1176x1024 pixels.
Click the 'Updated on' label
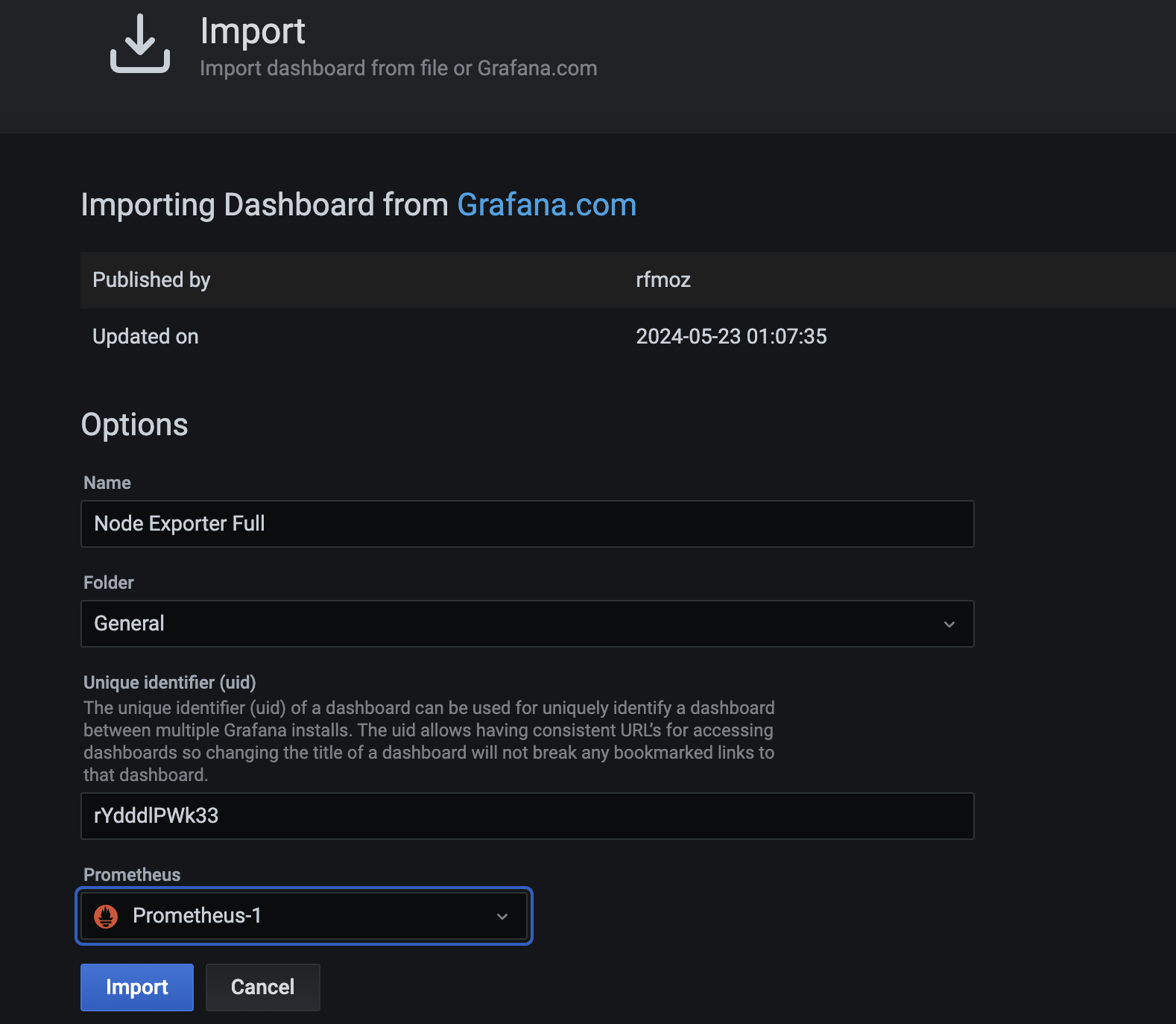pyautogui.click(x=145, y=337)
